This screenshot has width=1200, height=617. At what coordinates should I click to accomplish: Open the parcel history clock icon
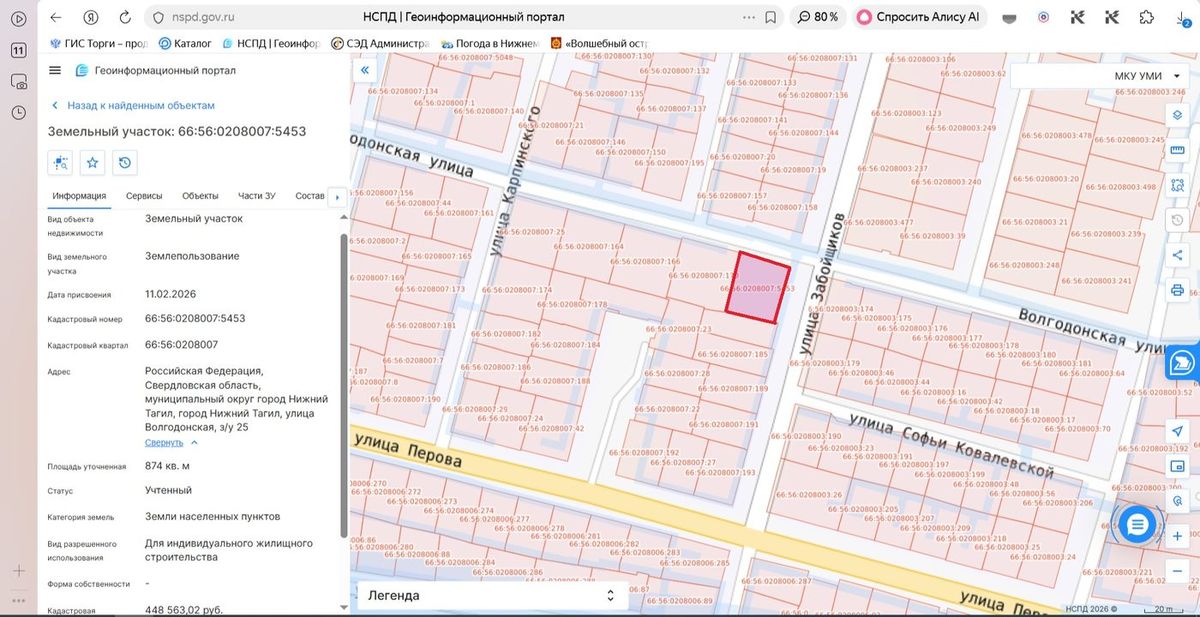click(125, 162)
